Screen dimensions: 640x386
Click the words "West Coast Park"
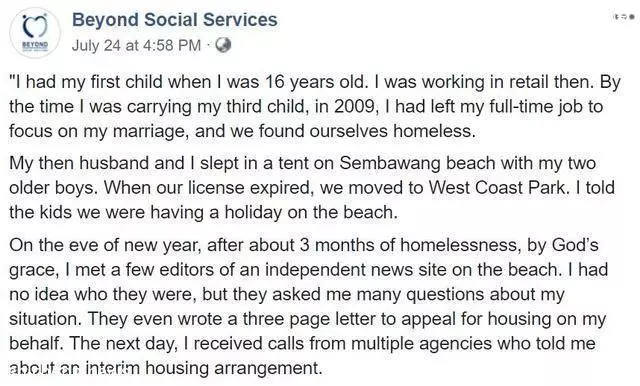[x=498, y=188]
